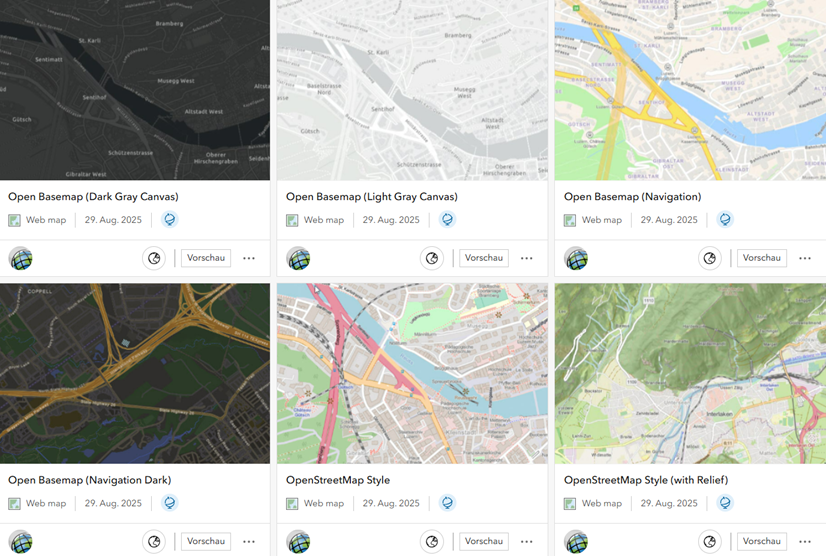Viewport: 826px width, 556px height.
Task: Open the Open Basemap (Light Gray Canvas) title link
Action: [x=371, y=197]
